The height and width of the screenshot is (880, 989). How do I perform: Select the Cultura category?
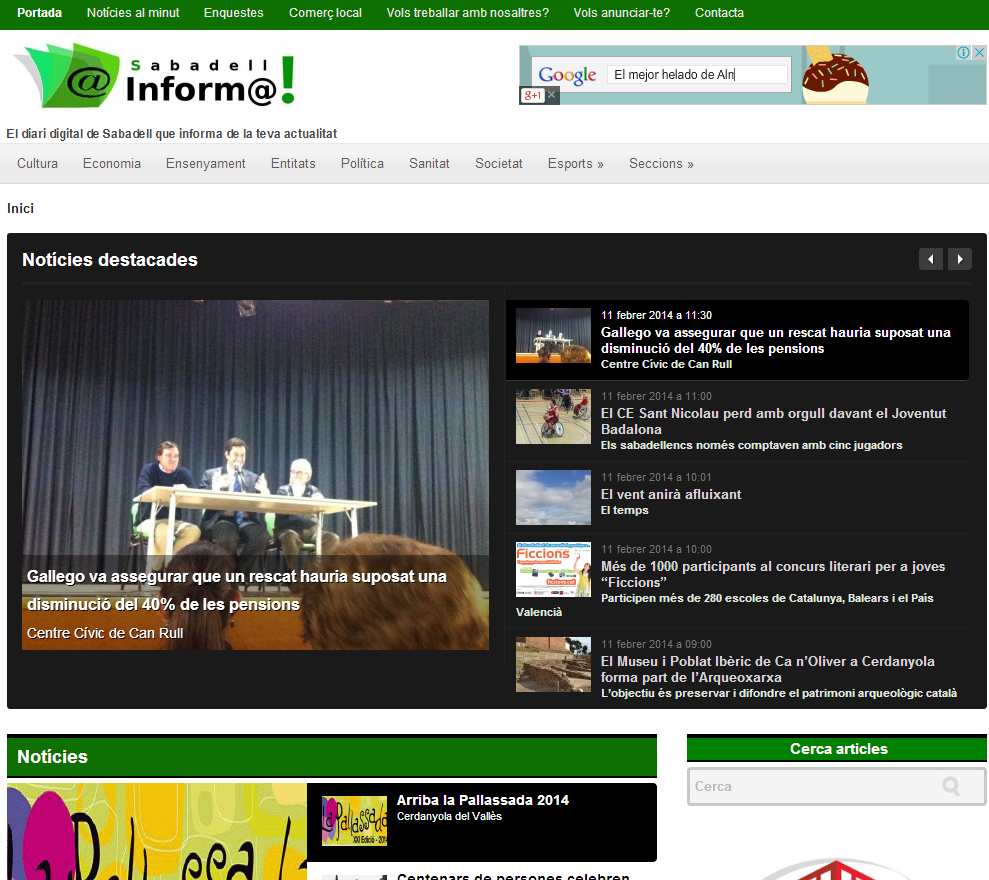coord(37,163)
